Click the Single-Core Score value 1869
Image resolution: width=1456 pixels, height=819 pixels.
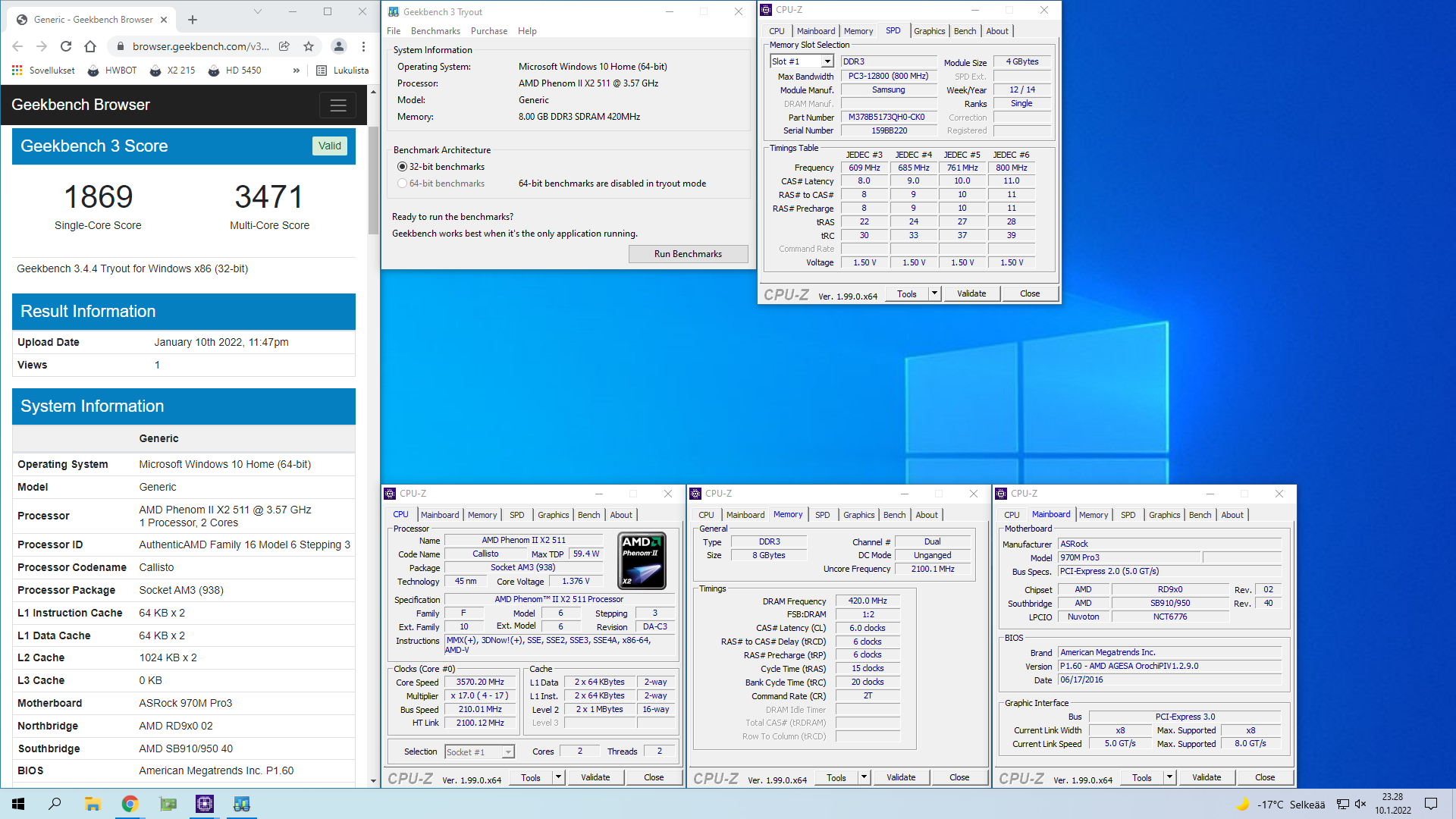pyautogui.click(x=98, y=197)
